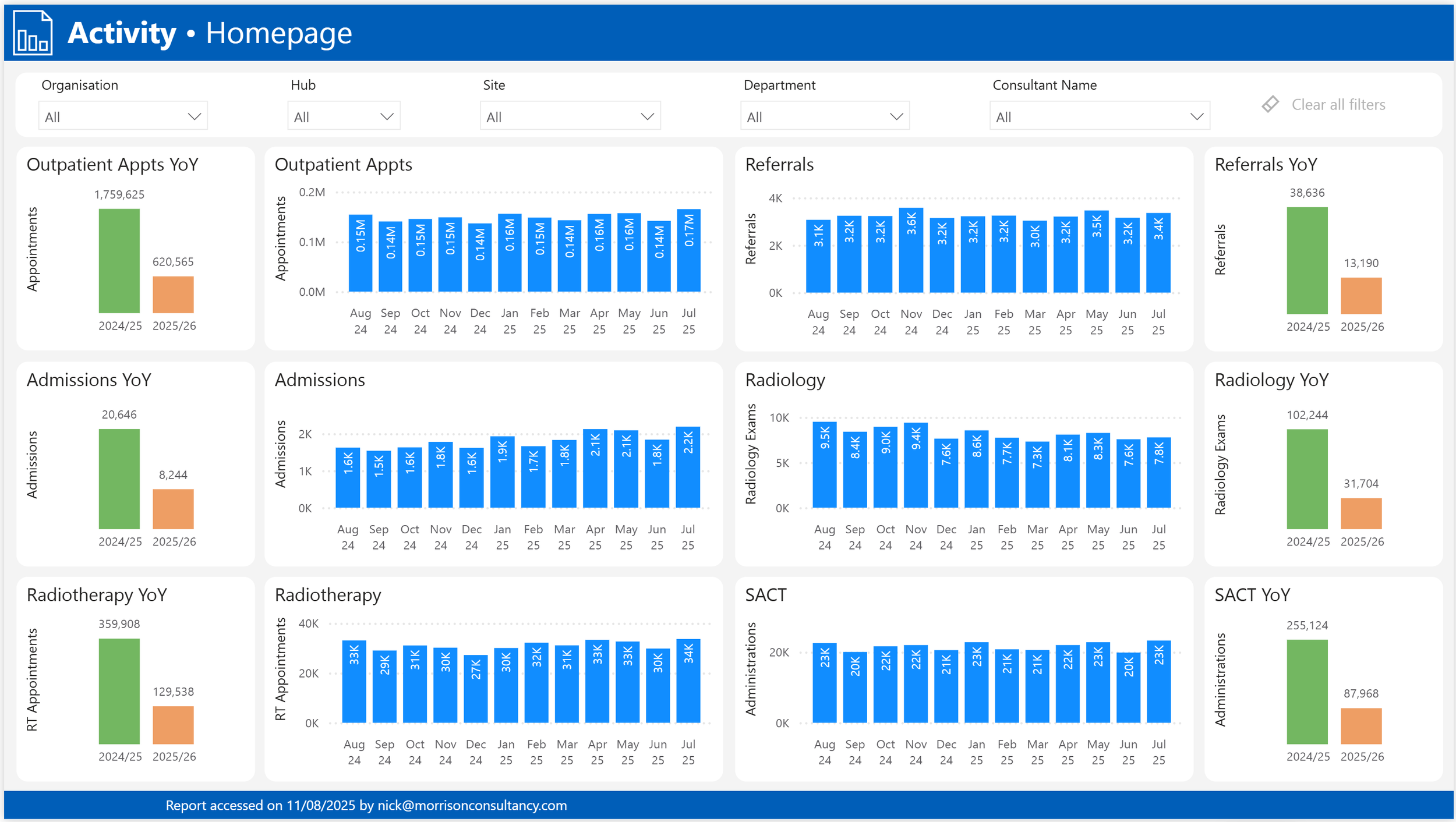Select the green 2024/25 SACT YoY bar
The image size is (1456, 822).
click(x=1307, y=692)
